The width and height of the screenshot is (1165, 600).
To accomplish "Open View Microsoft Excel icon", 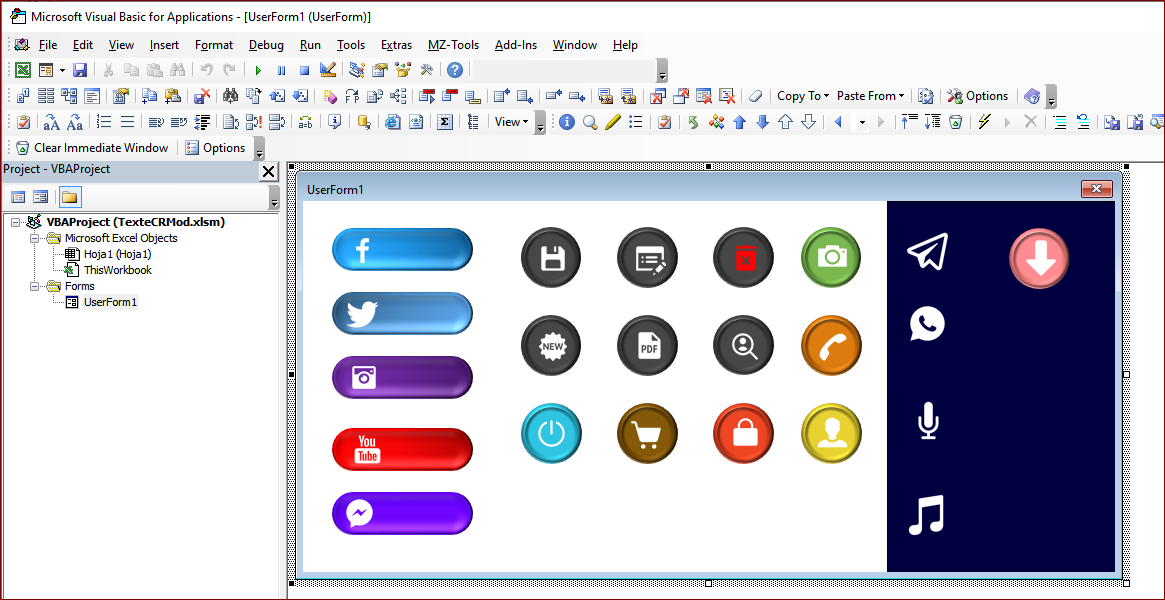I will [x=23, y=70].
